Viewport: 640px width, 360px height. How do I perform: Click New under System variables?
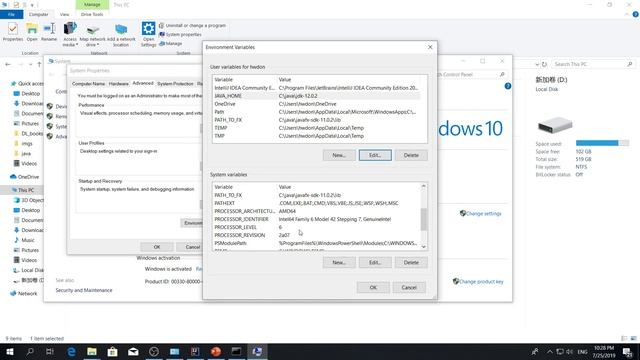339,262
